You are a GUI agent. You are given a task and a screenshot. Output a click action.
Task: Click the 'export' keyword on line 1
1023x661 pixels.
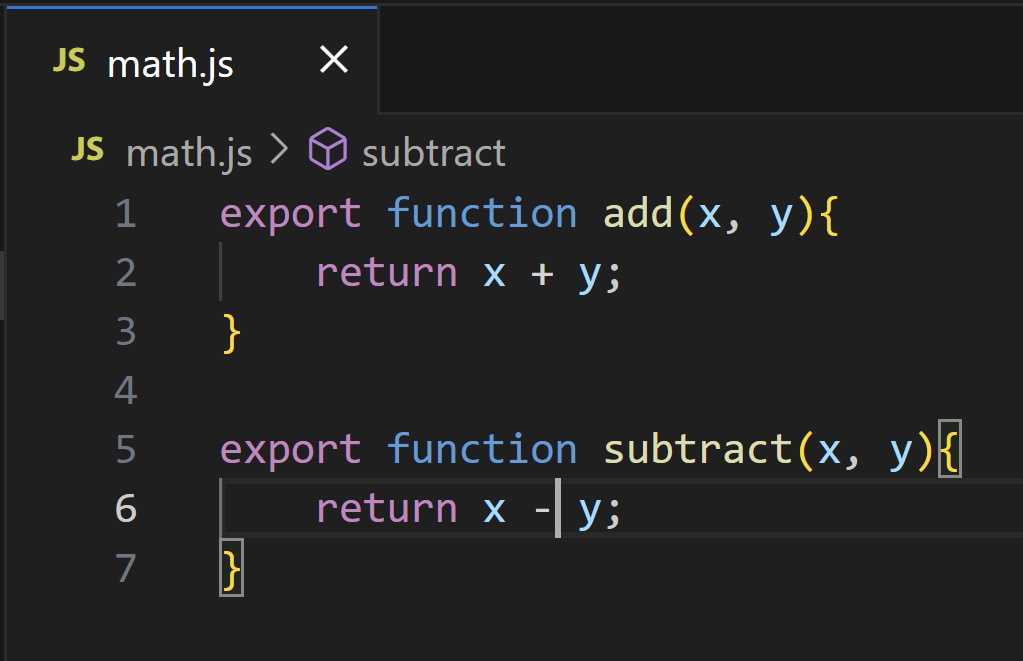[290, 215]
